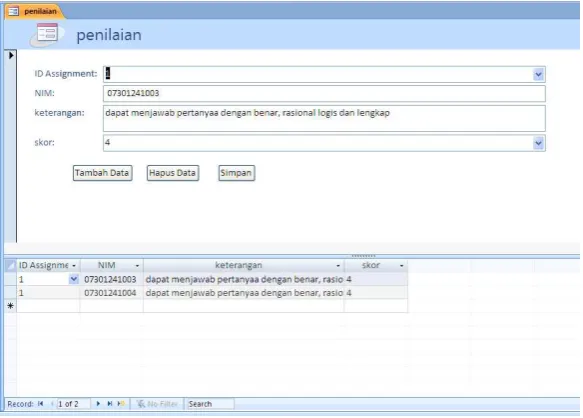This screenshot has width=583, height=418.
Task: Click the Search box in the record navigator
Action: tap(210, 404)
